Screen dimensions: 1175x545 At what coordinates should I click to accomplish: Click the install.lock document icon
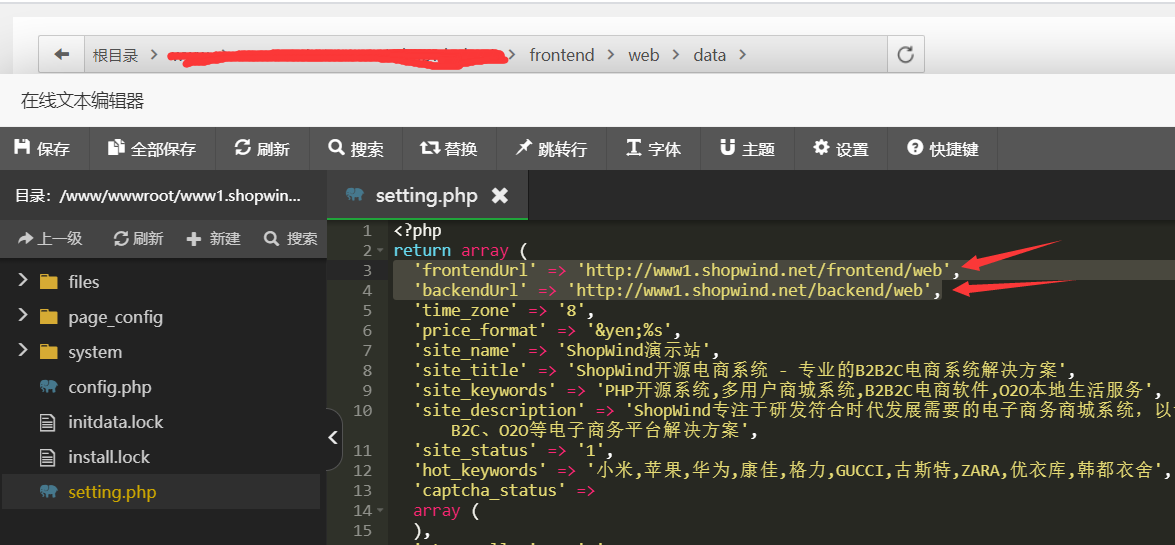[x=47, y=458]
